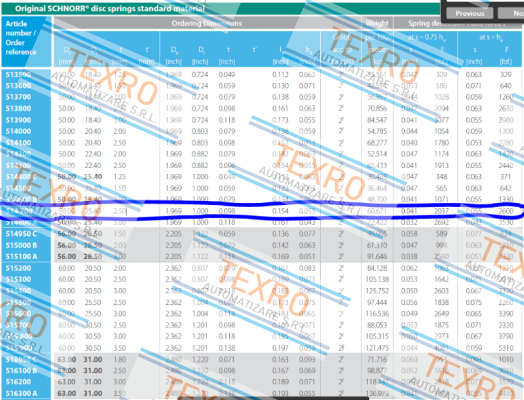Select article number 516200

click(x=18, y=382)
